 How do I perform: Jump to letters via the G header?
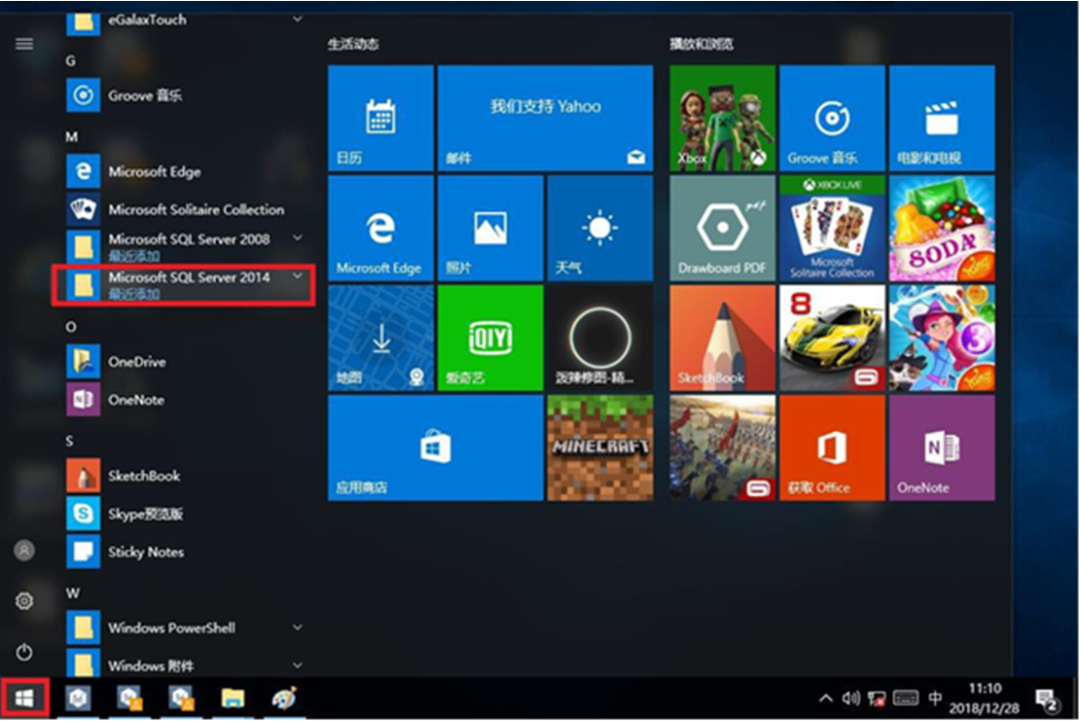(x=70, y=61)
